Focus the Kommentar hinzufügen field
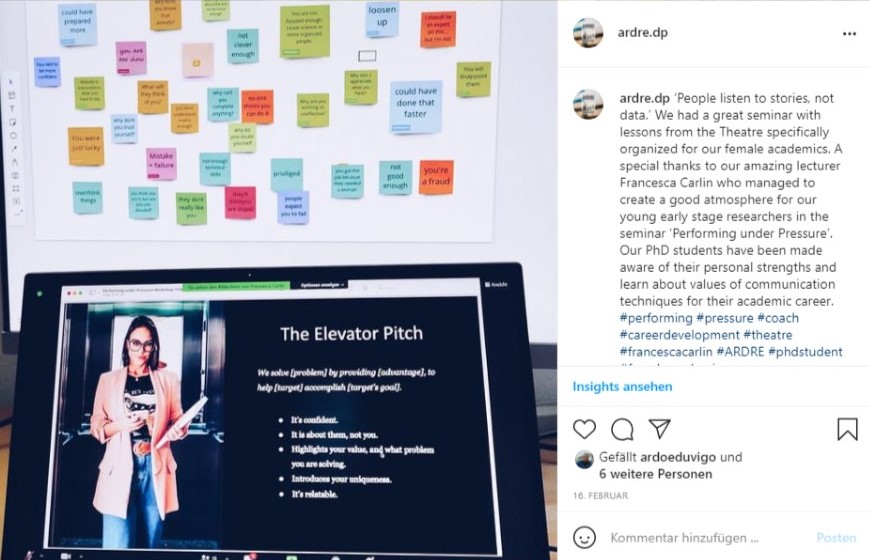Screen dimensions: 870x560 705,537
